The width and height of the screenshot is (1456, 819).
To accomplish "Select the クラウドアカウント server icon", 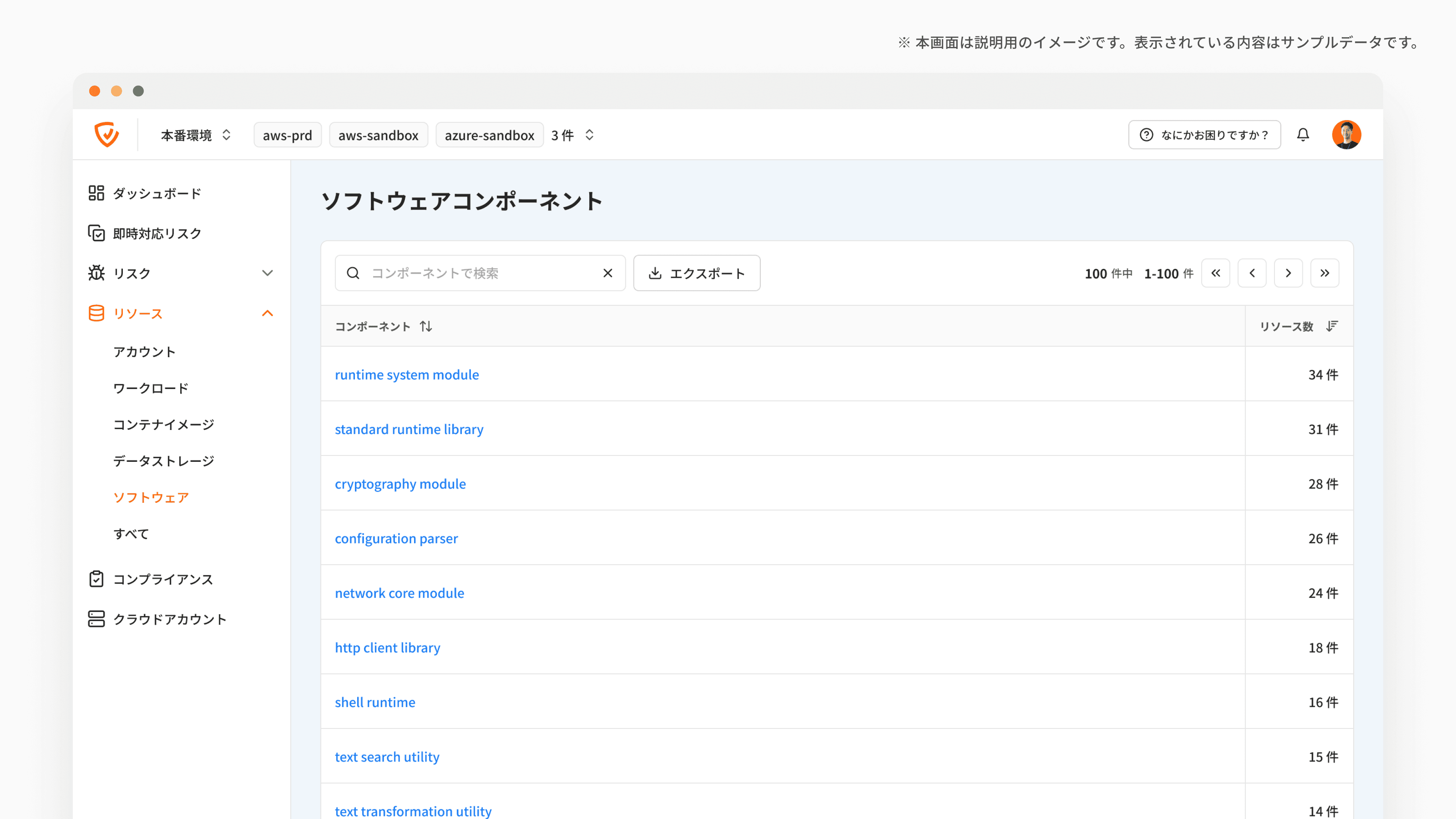I will click(x=96, y=619).
